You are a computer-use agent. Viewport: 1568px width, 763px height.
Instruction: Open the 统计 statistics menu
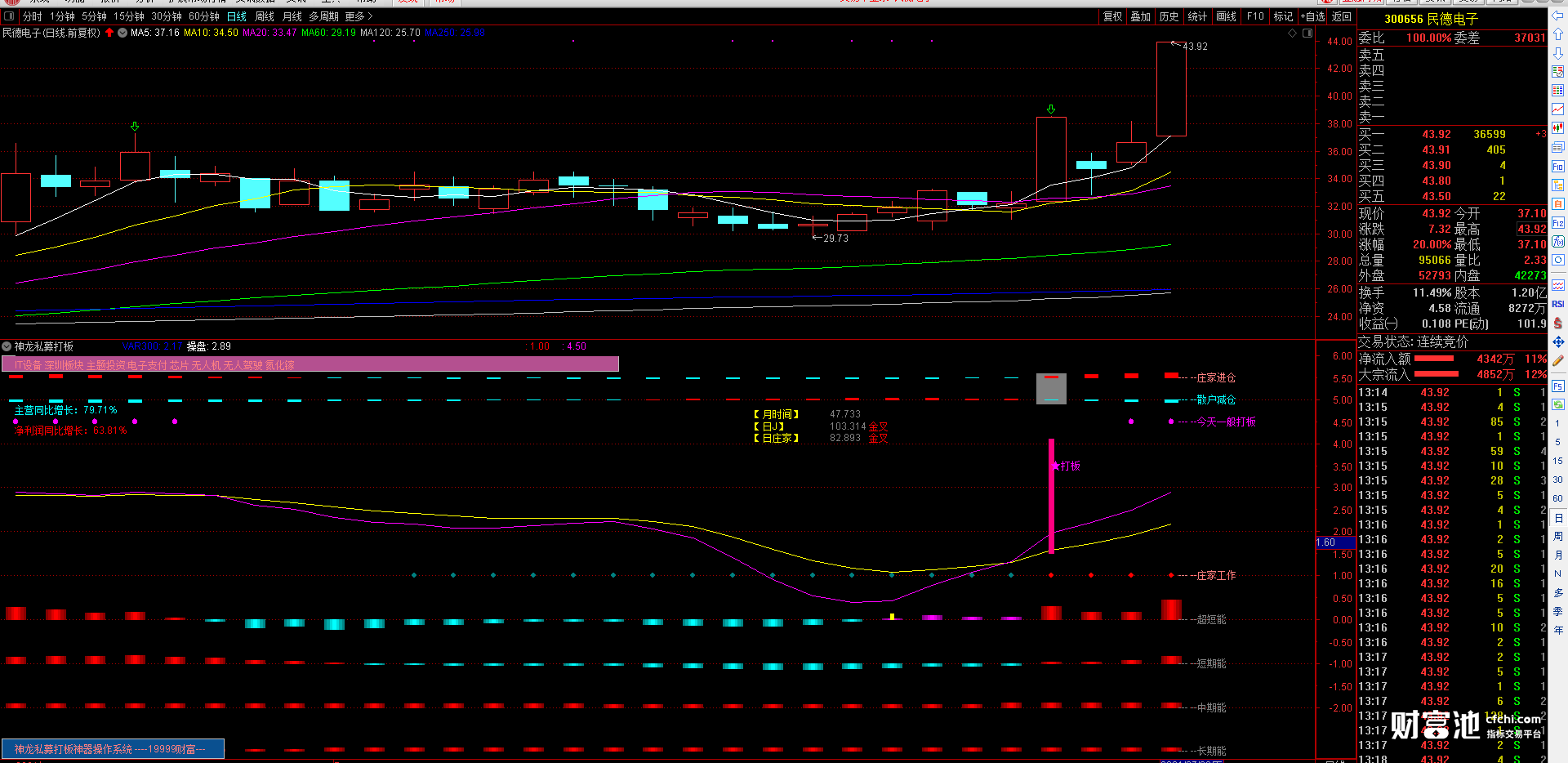[1197, 16]
